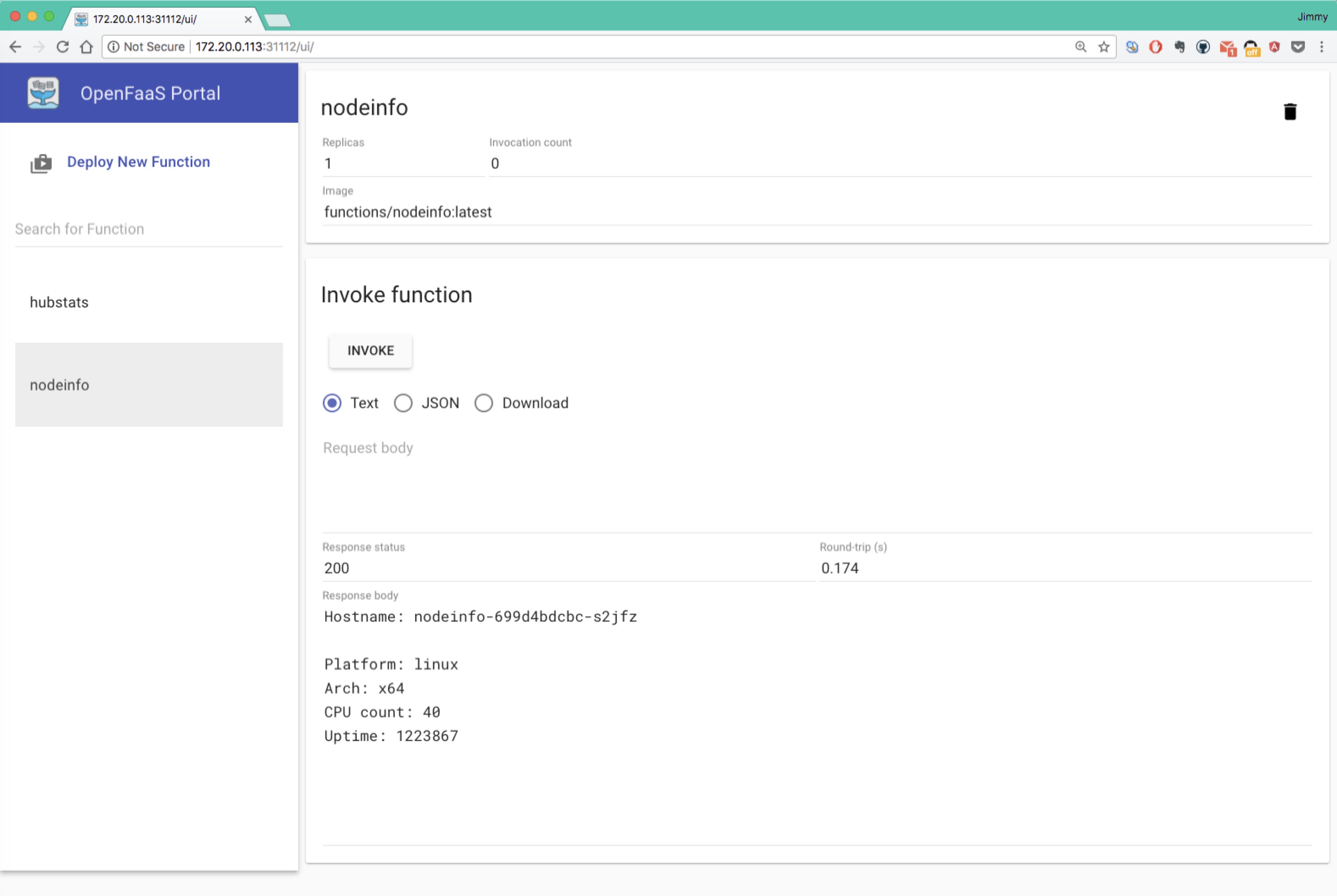Select the Text response format
This screenshot has height=896, width=1337.
tap(332, 403)
